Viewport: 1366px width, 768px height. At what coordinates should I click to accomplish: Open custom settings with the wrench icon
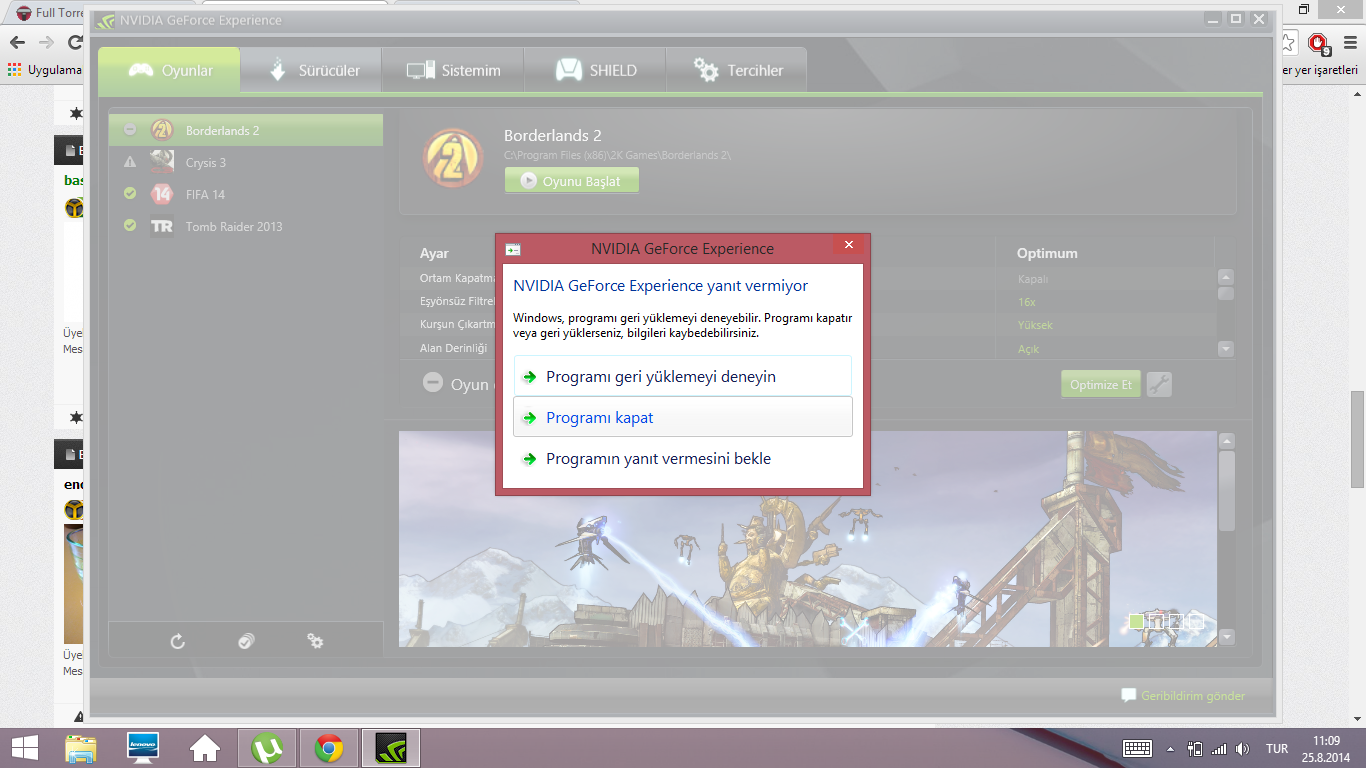click(x=1159, y=384)
